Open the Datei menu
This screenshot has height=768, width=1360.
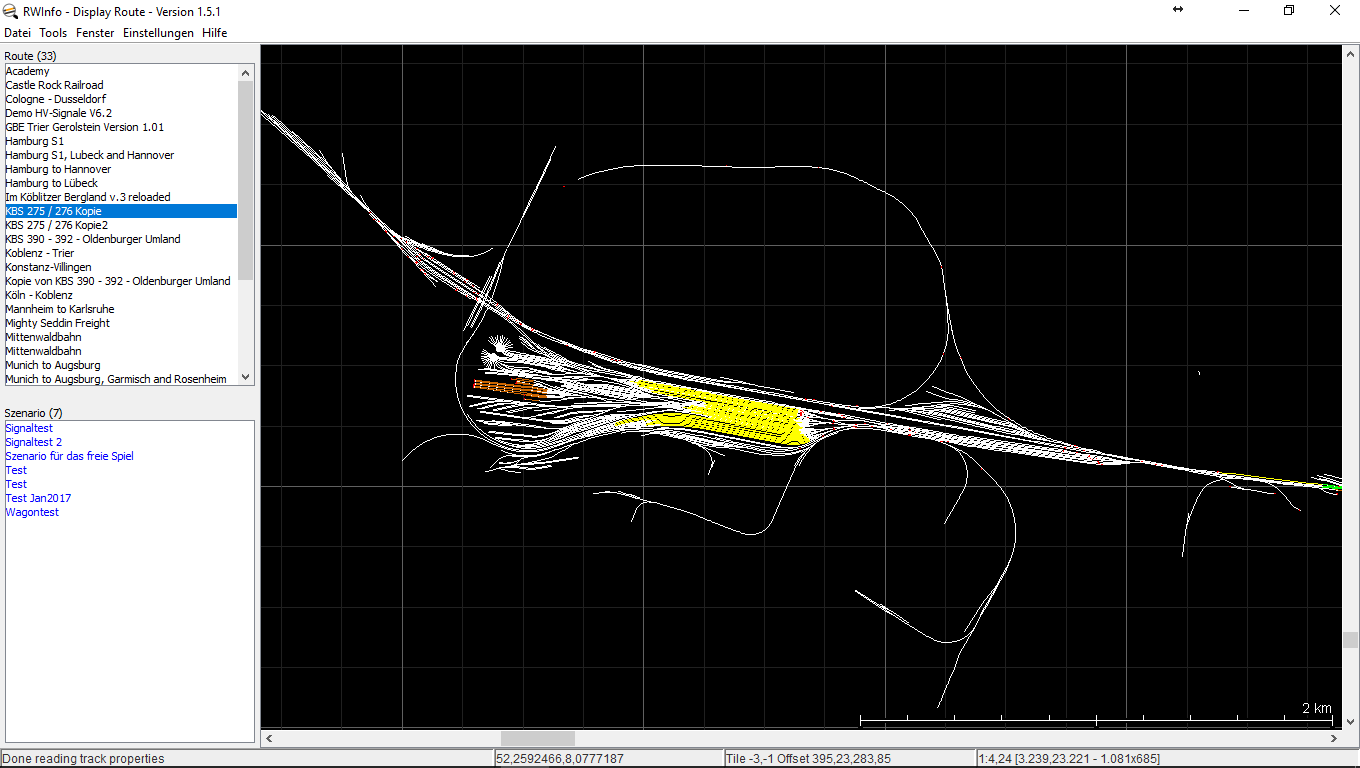tap(17, 33)
